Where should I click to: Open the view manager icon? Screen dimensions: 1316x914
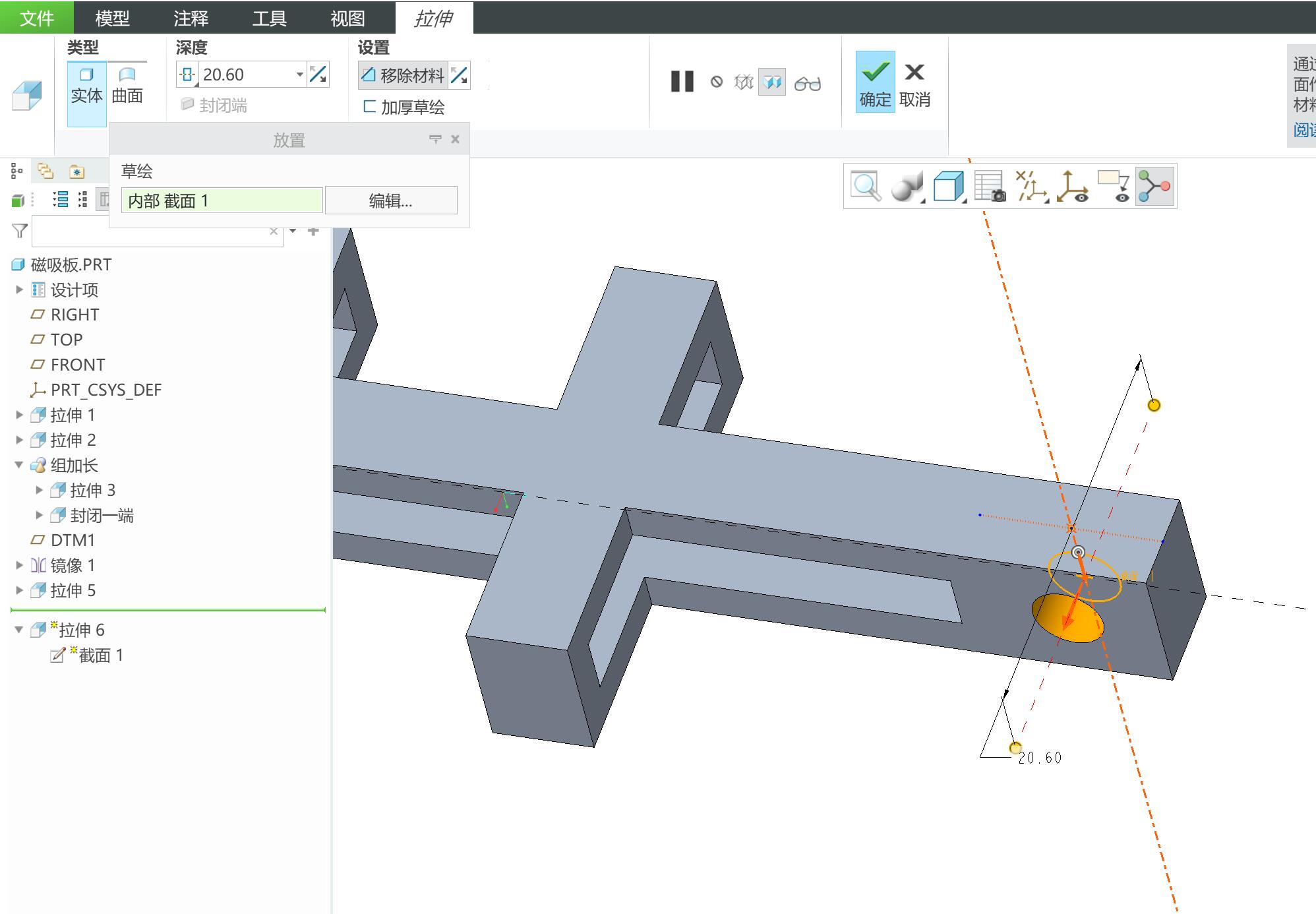[x=990, y=187]
